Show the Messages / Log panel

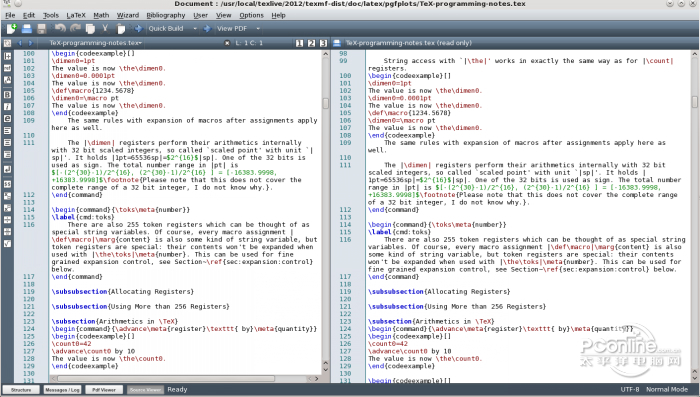tap(62, 390)
